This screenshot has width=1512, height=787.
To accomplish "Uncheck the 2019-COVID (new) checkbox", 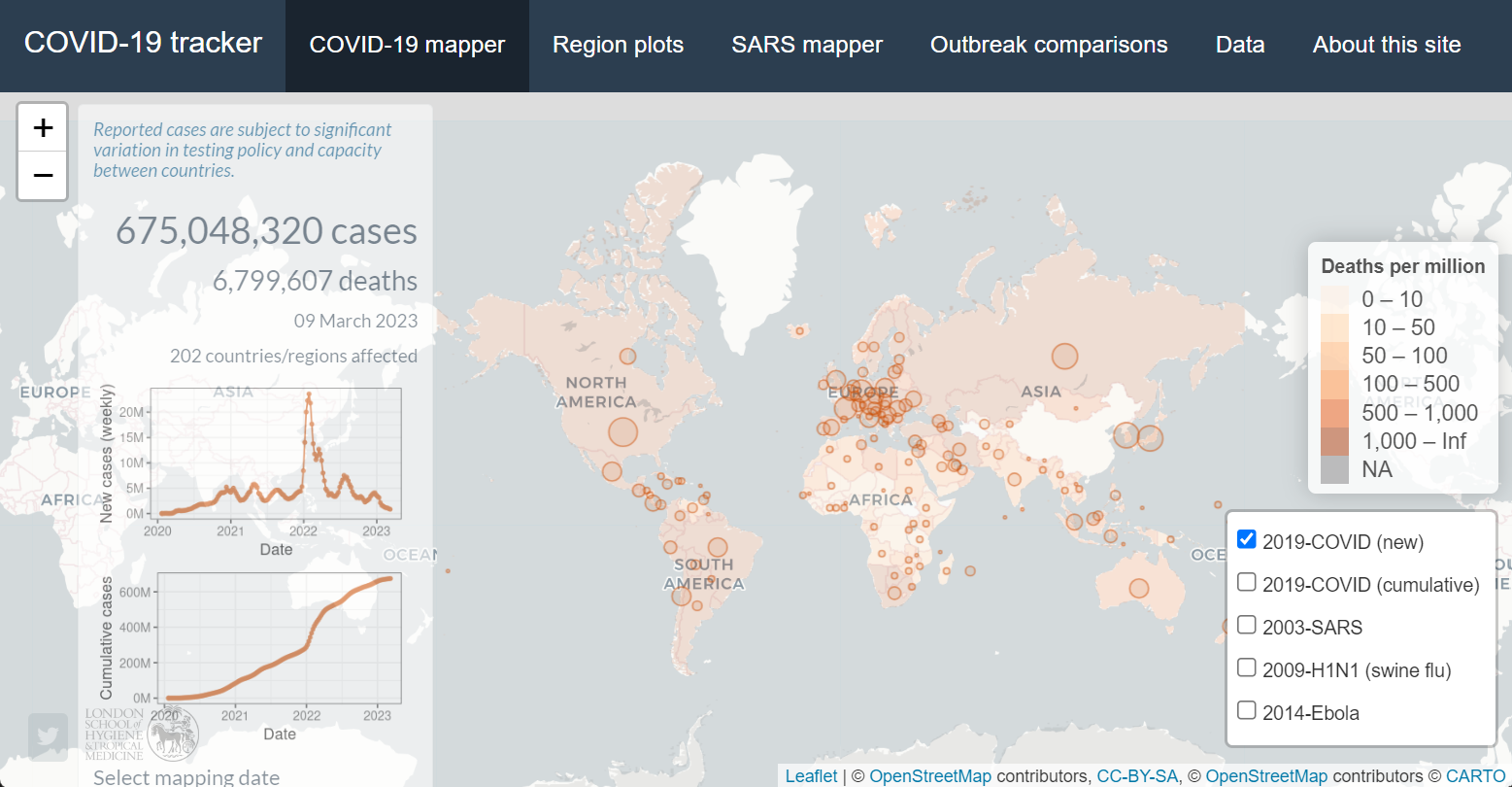I will (x=1247, y=540).
